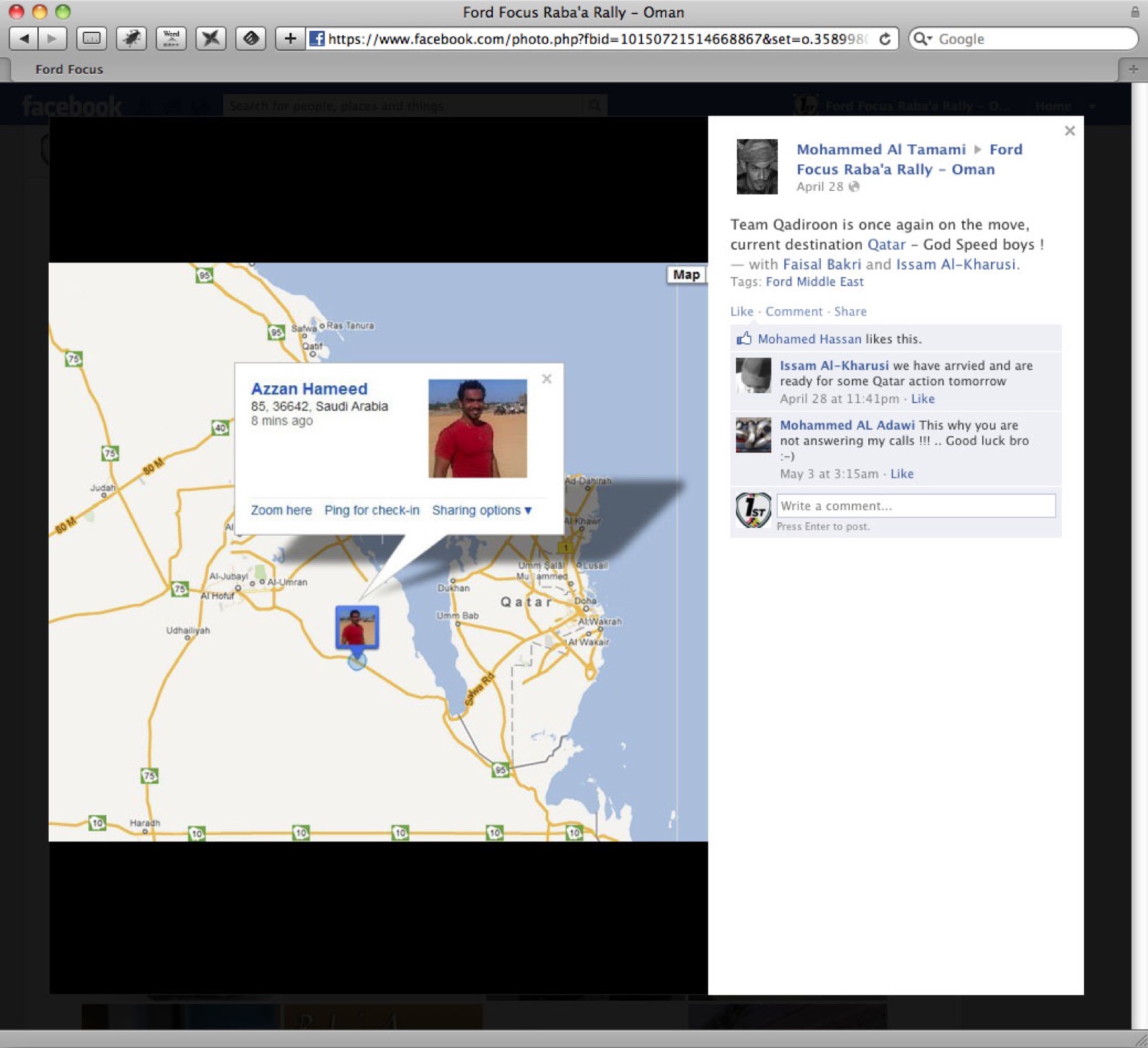This screenshot has height=1048, width=1148.
Task: Like Mohammed AL Adawi's comment
Action: tap(902, 474)
